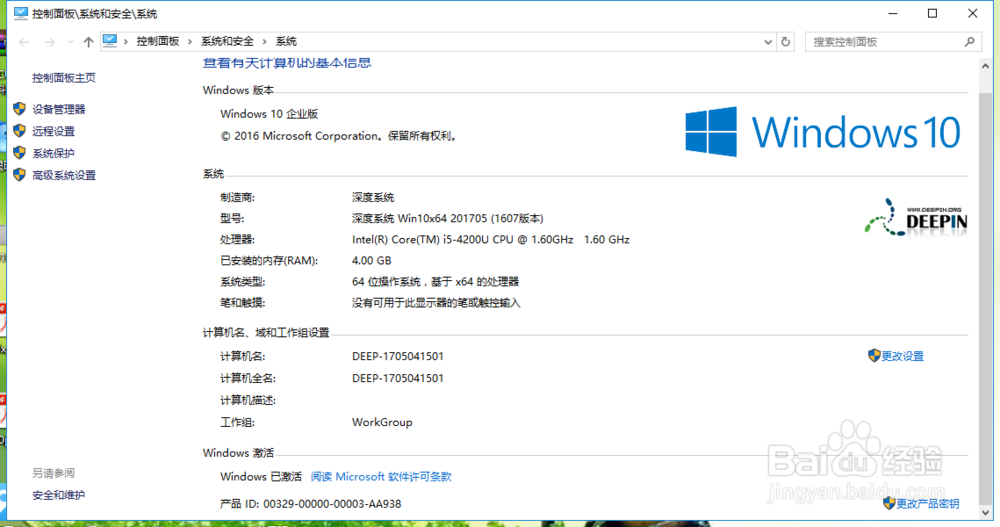The height and width of the screenshot is (527, 1000).
Task: Click scrollbar up arrow
Action: [985, 66]
